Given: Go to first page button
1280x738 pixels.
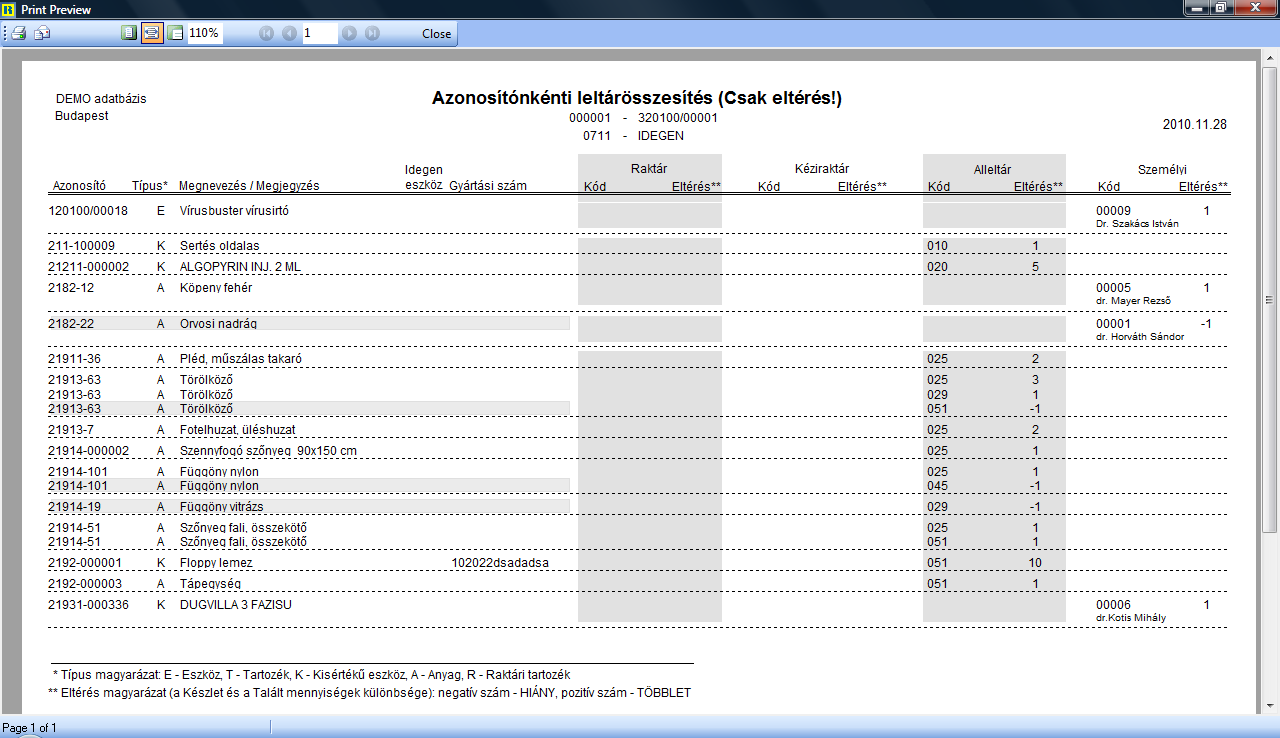Looking at the screenshot, I should [266, 33].
